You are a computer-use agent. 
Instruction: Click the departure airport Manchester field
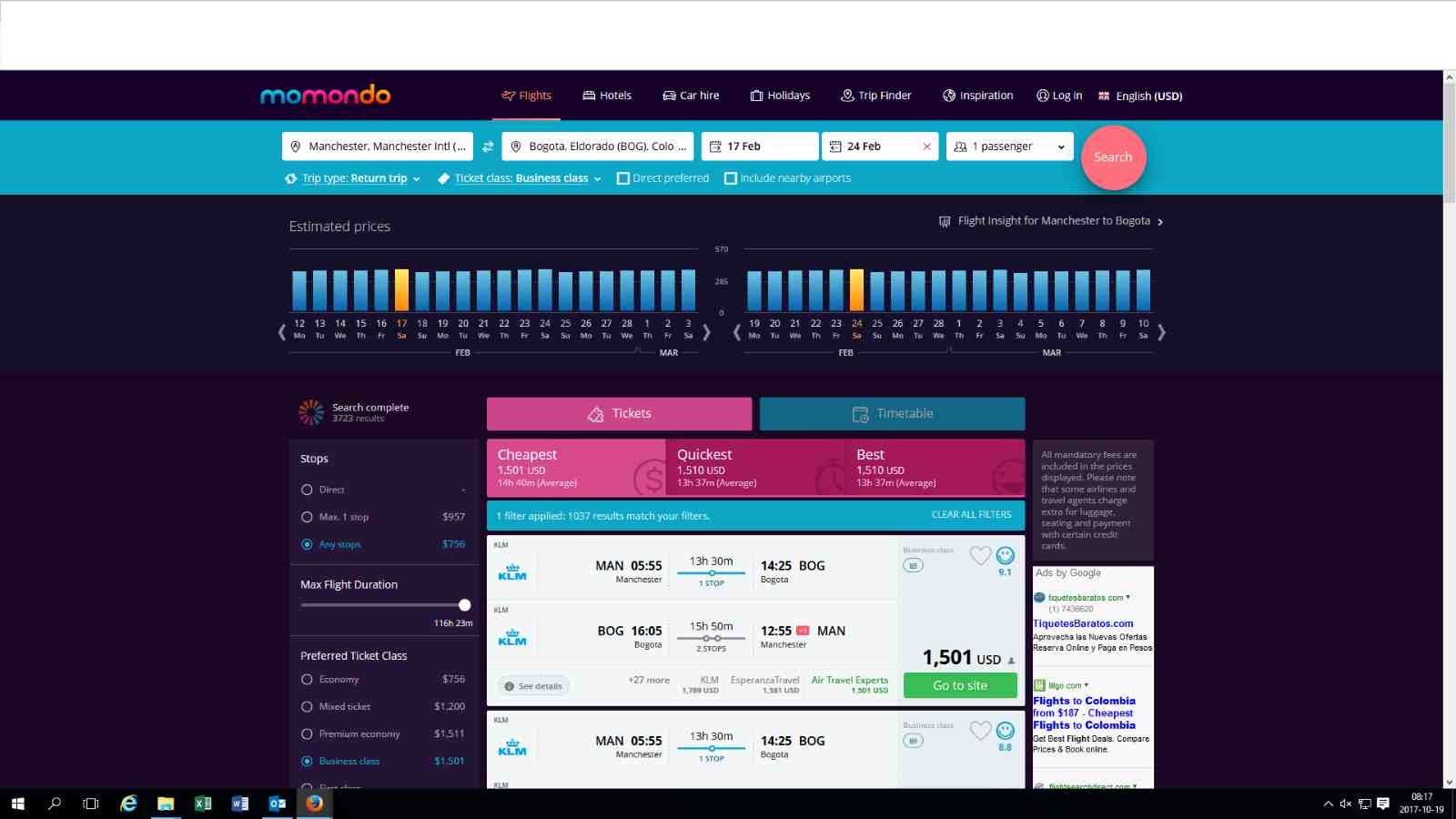pyautogui.click(x=378, y=147)
